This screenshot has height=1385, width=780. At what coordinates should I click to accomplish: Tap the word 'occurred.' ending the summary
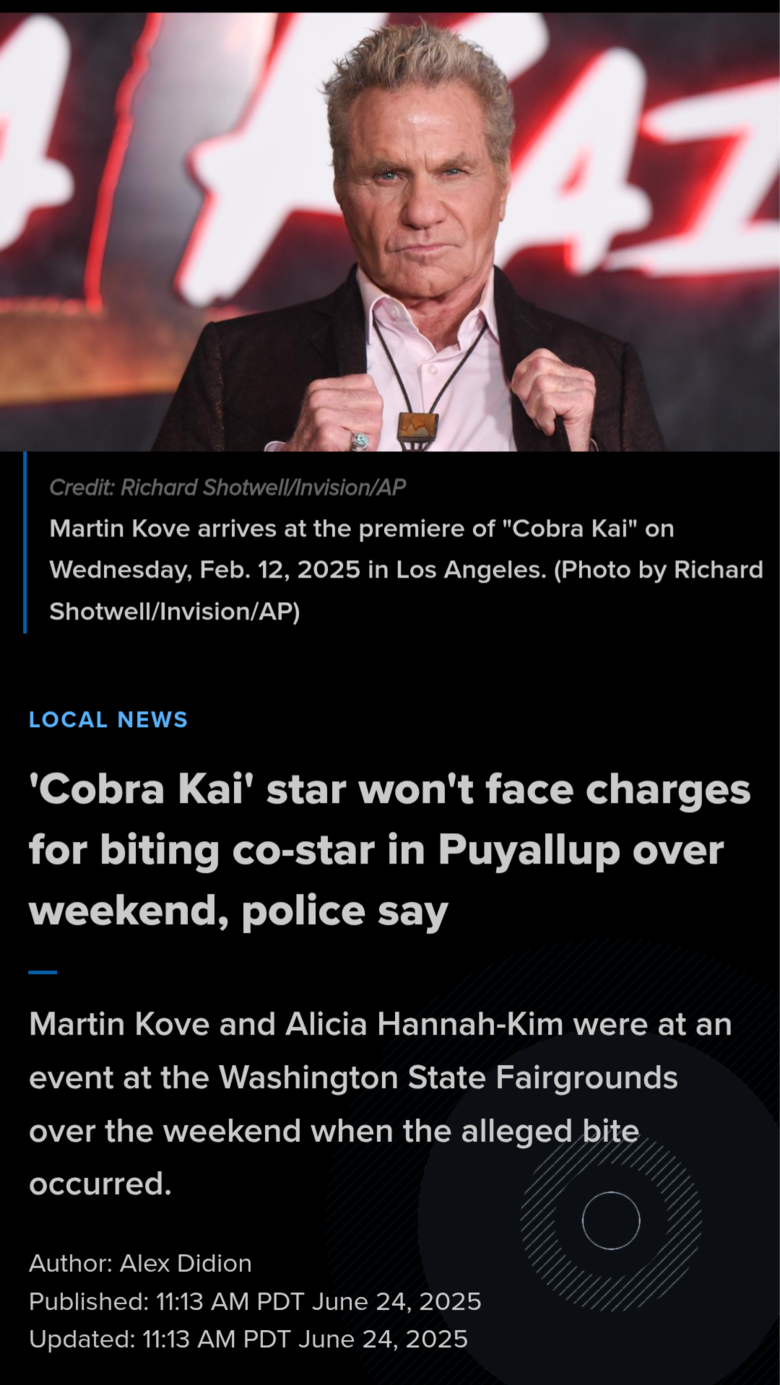pyautogui.click(x=100, y=1185)
